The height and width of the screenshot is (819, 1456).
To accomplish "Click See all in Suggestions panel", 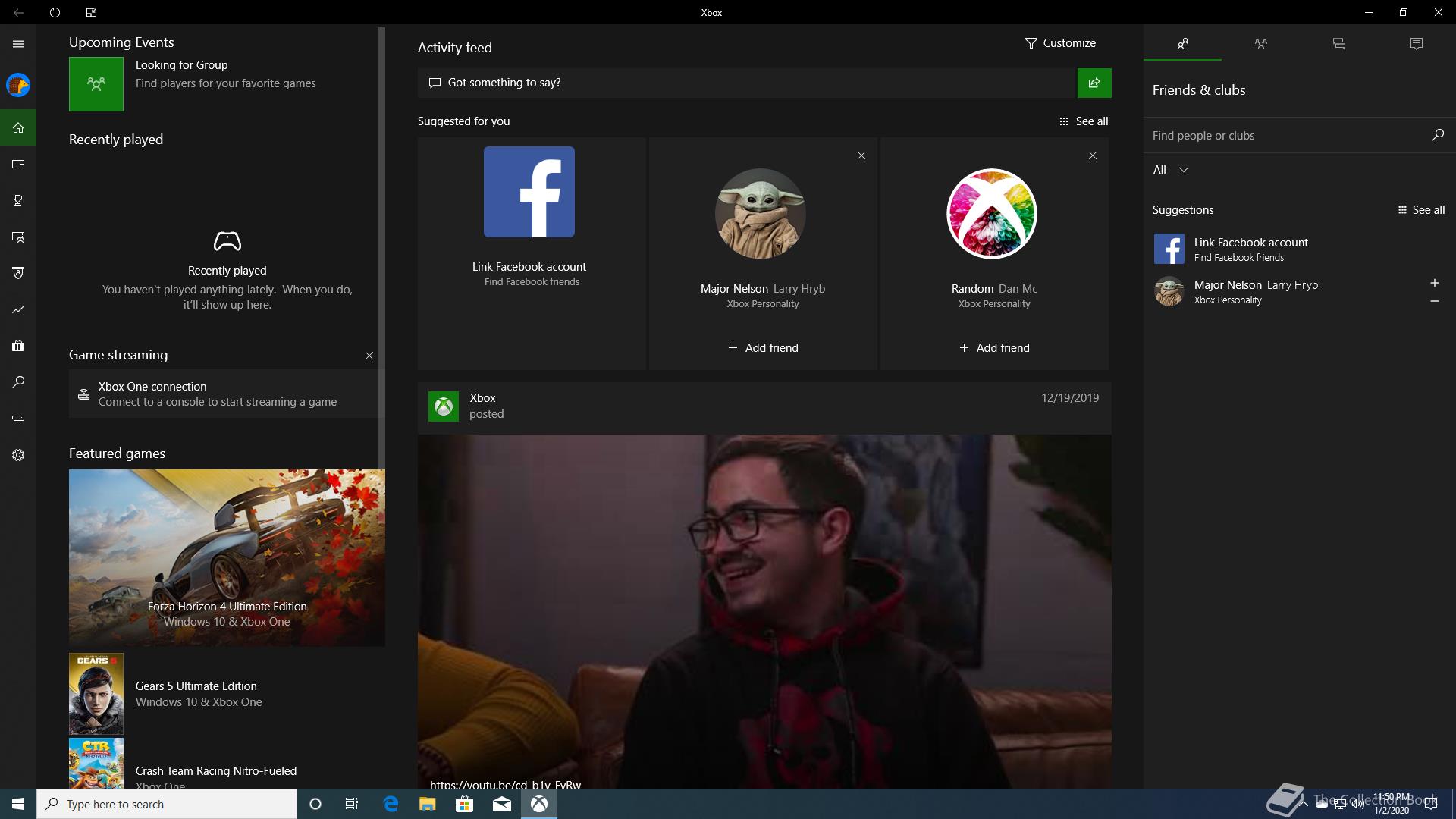I will click(1421, 210).
